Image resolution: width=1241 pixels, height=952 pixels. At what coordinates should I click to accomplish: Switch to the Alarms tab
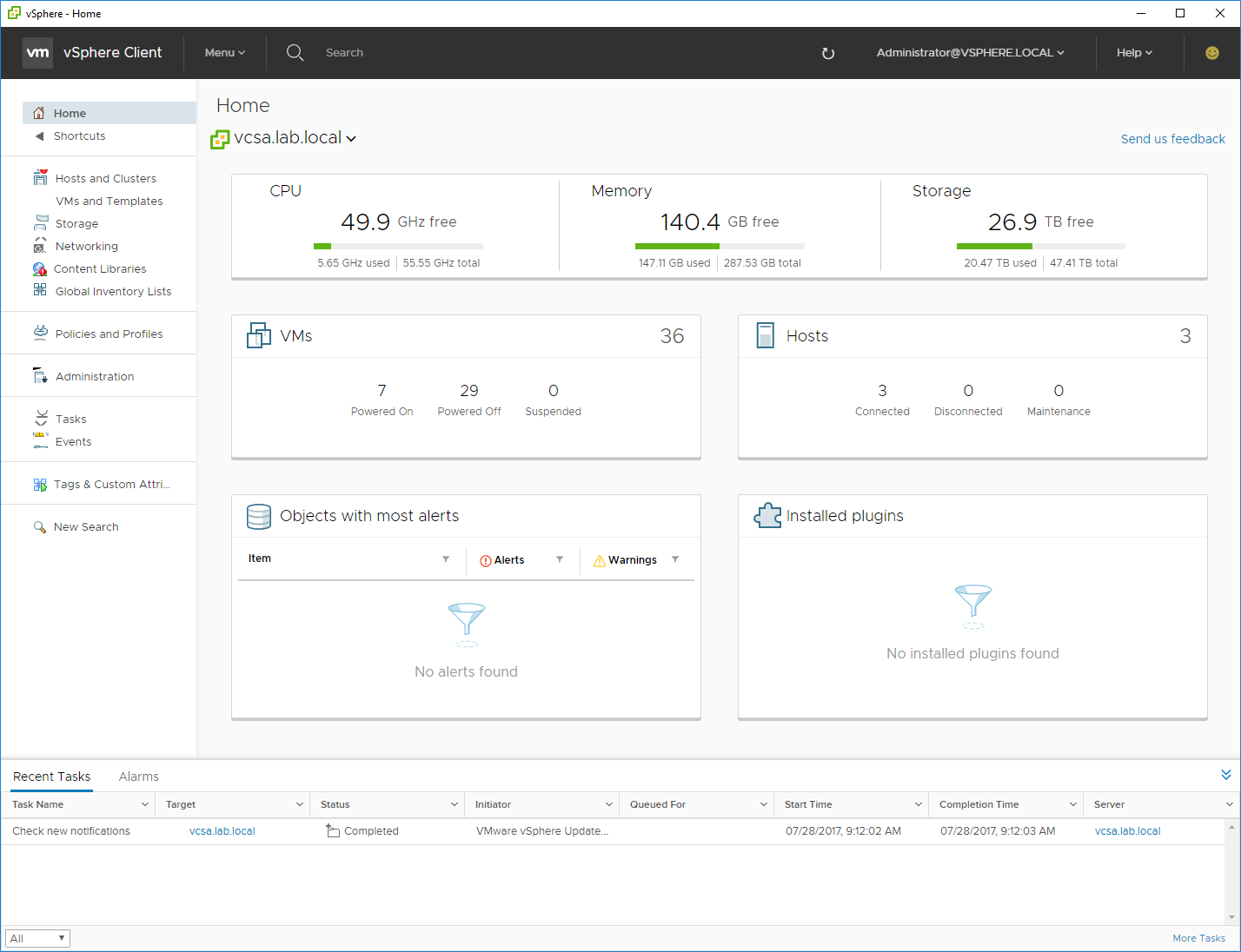[139, 777]
